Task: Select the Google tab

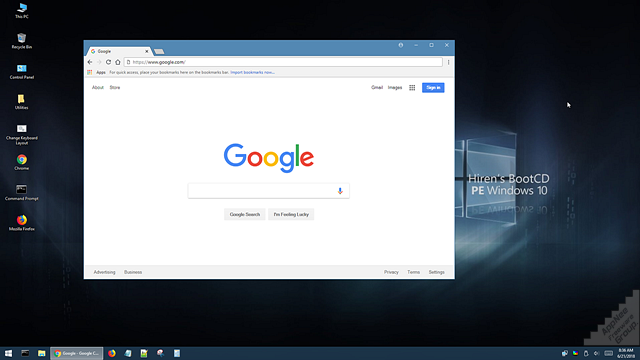Action: pos(119,51)
